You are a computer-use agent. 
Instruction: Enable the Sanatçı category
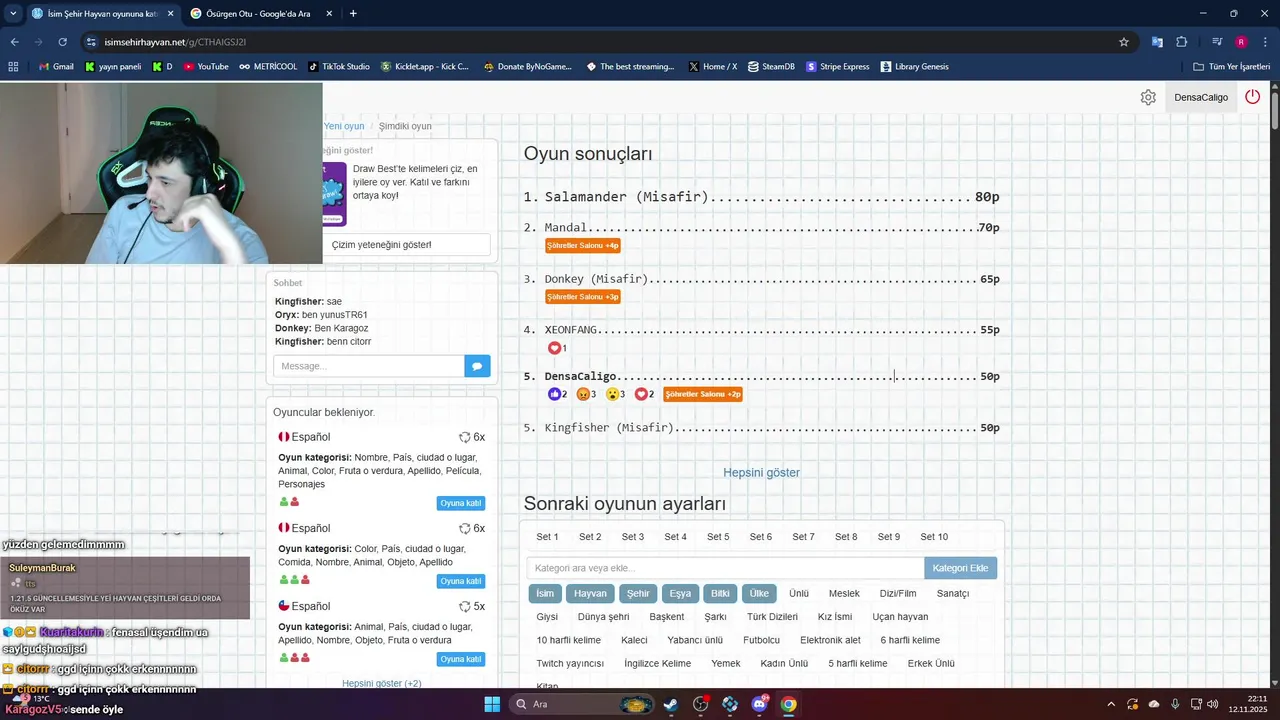click(x=953, y=593)
